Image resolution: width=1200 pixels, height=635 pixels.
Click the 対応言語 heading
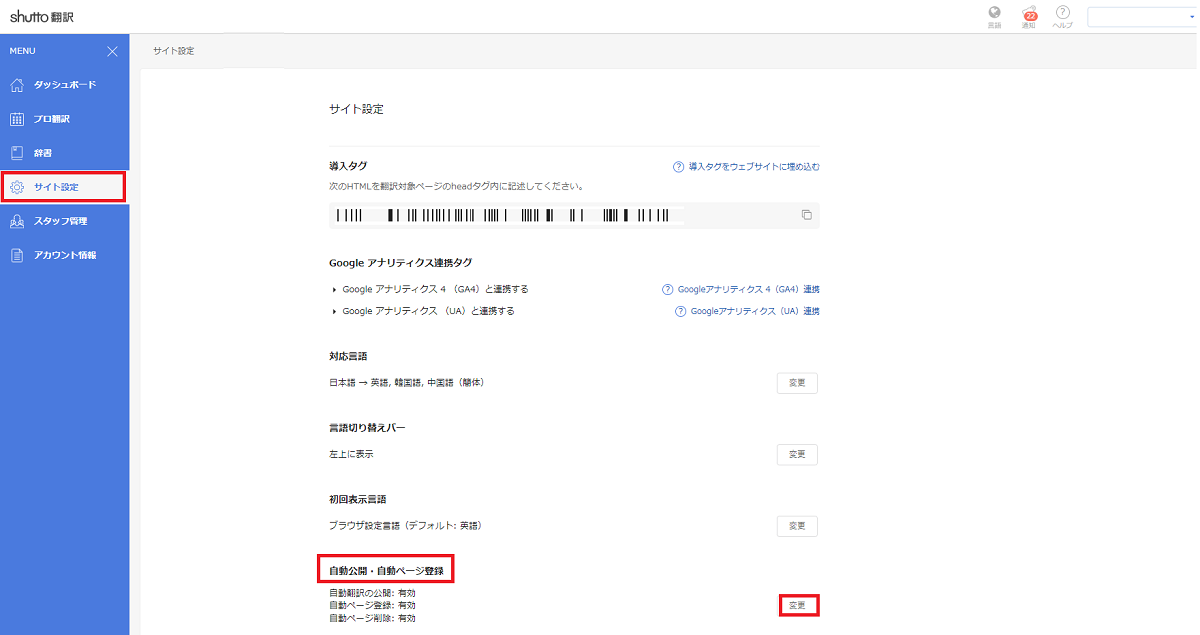pyautogui.click(x=349, y=356)
